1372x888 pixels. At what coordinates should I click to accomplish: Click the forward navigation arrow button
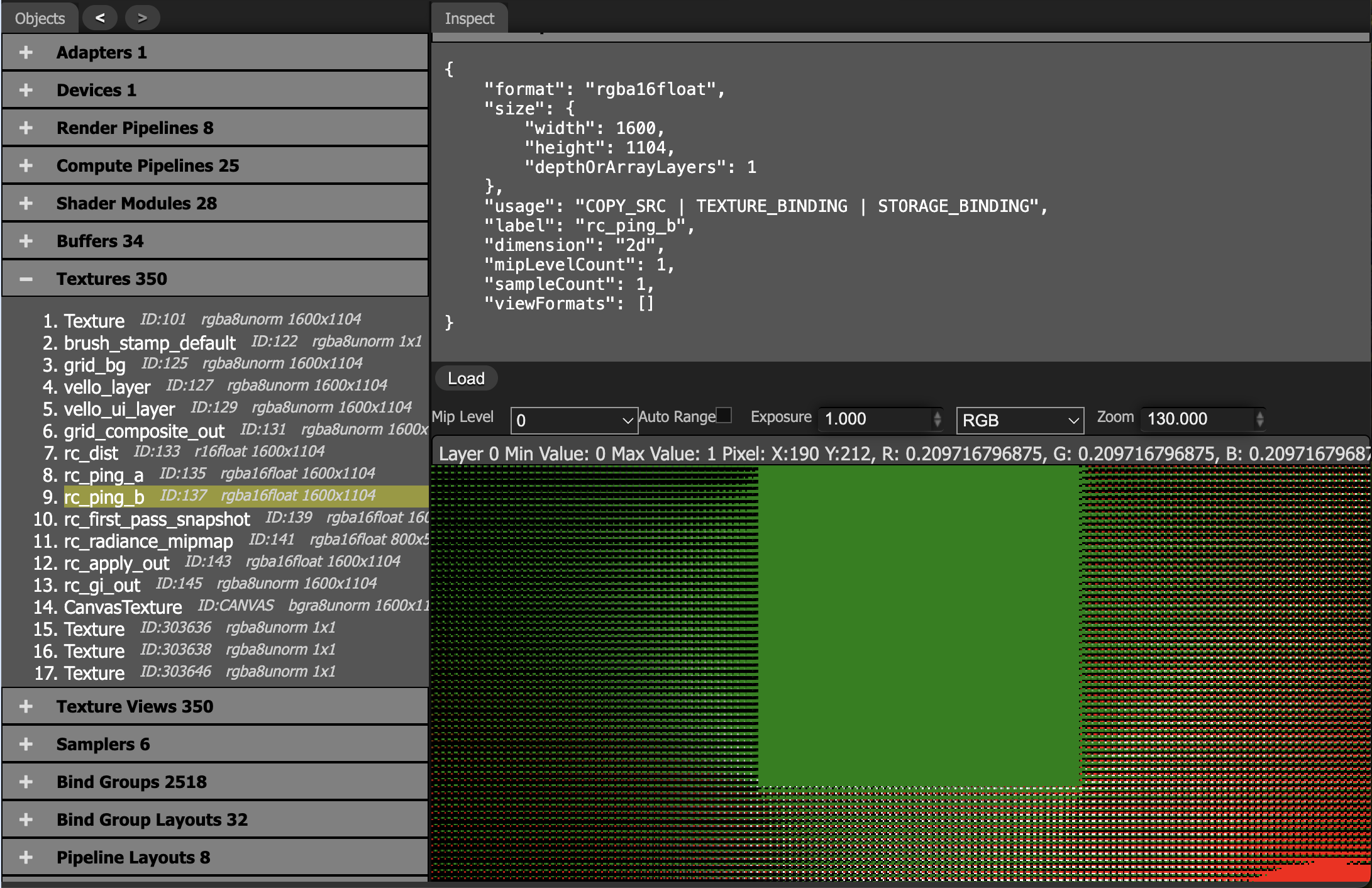(142, 18)
